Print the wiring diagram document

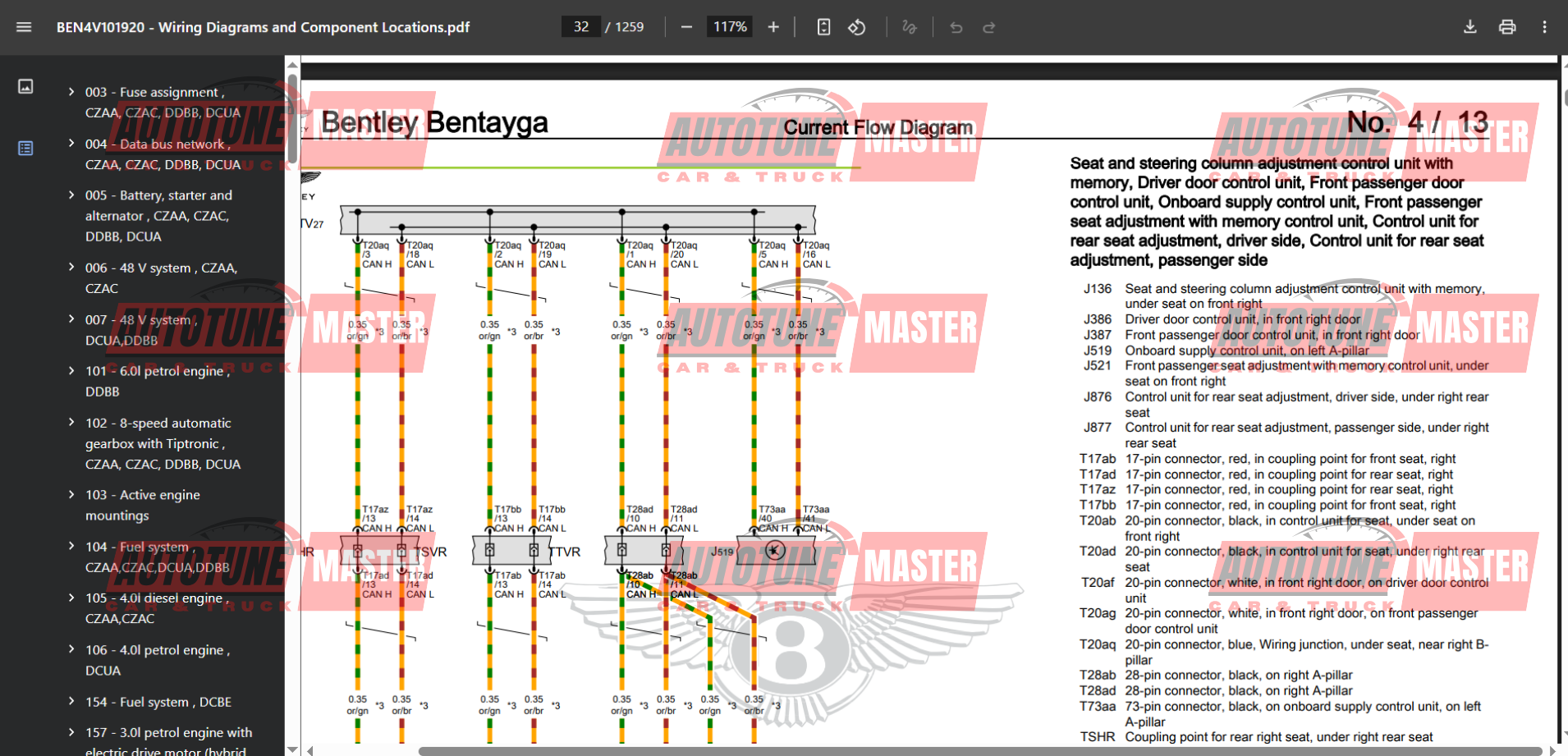1507,27
